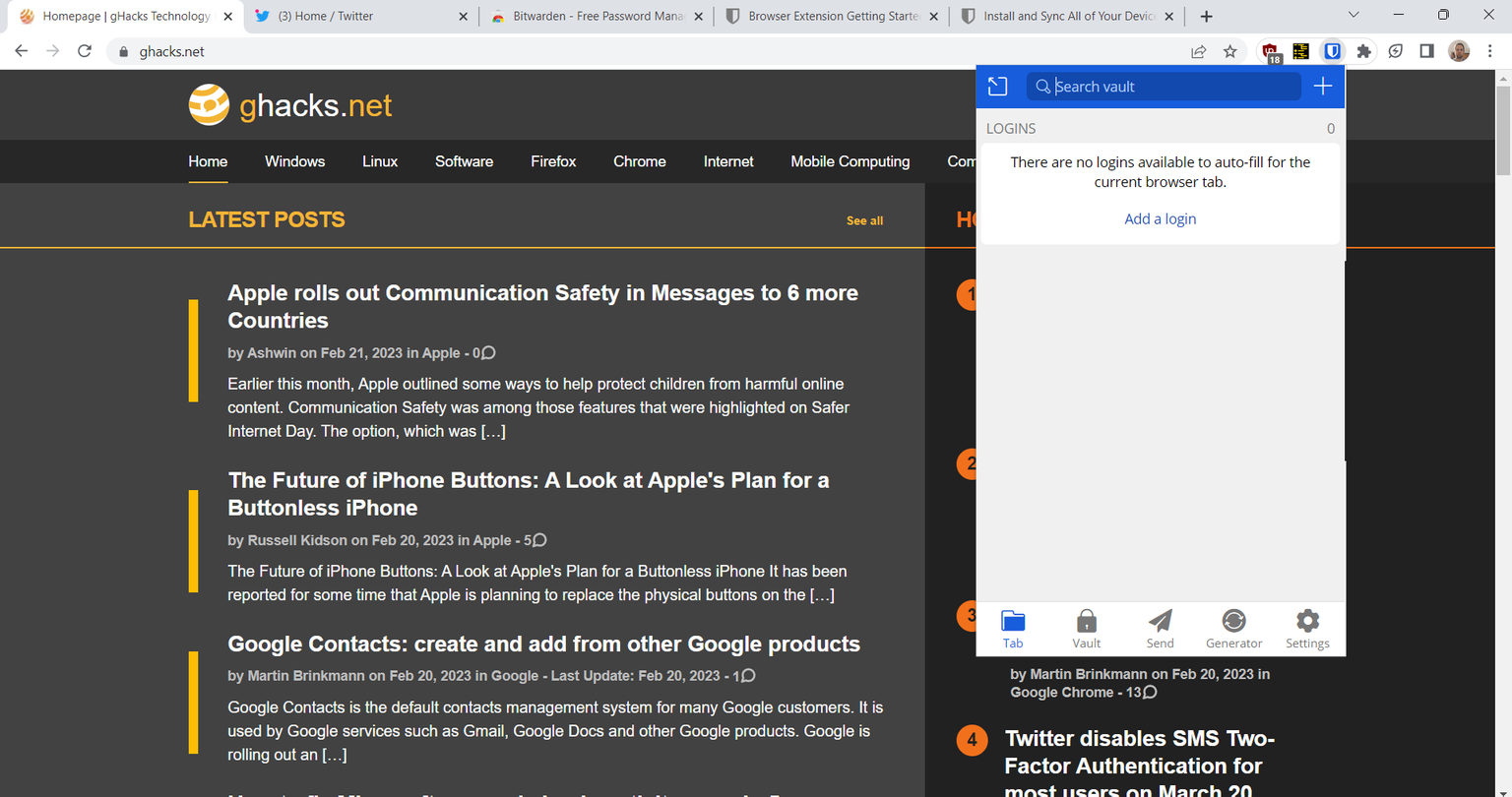Image resolution: width=1512 pixels, height=797 pixels.
Task: Toggle the Chrome side panel icon
Action: (x=1426, y=51)
